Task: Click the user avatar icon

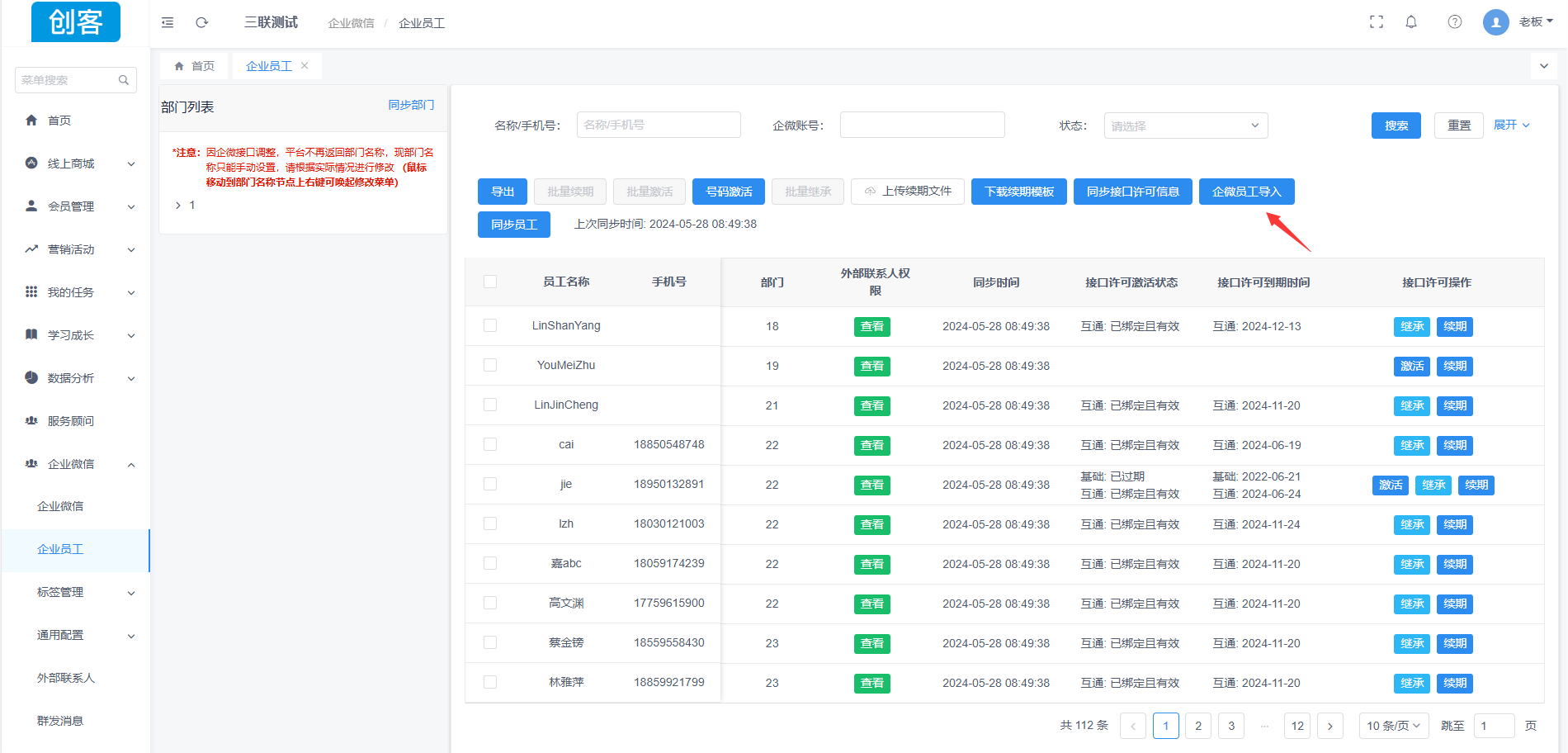Action: 1495,22
